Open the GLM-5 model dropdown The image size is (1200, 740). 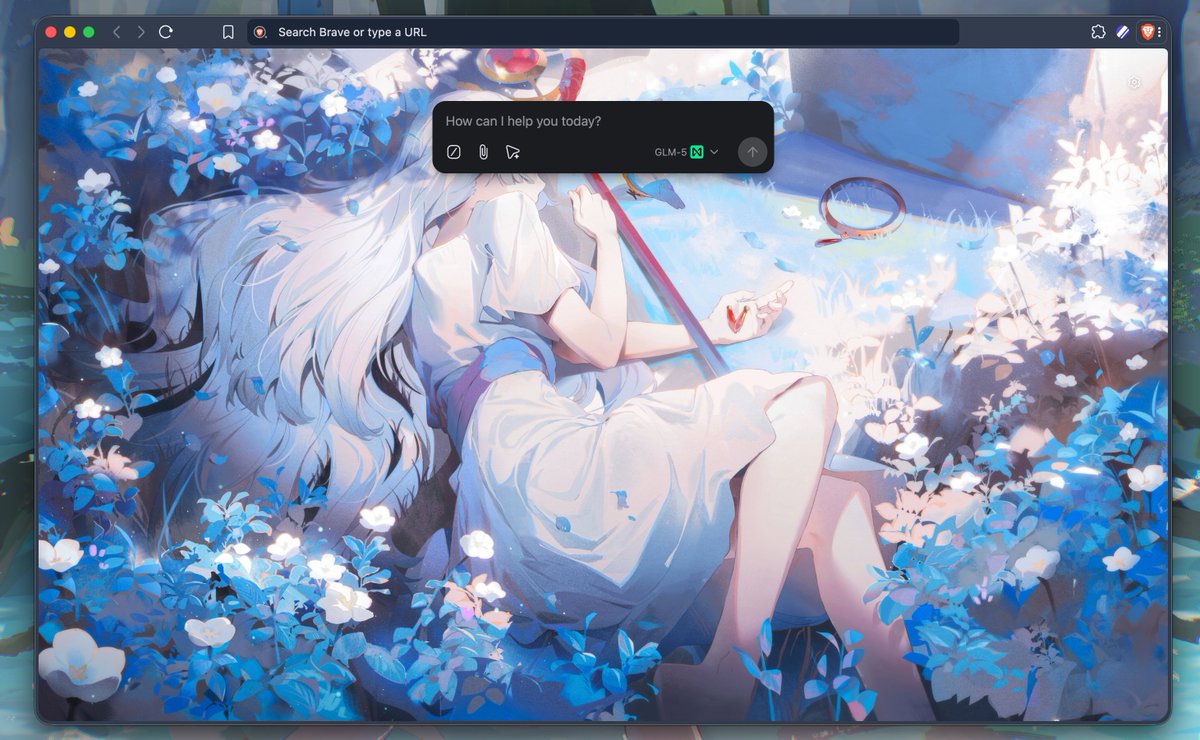[x=686, y=152]
